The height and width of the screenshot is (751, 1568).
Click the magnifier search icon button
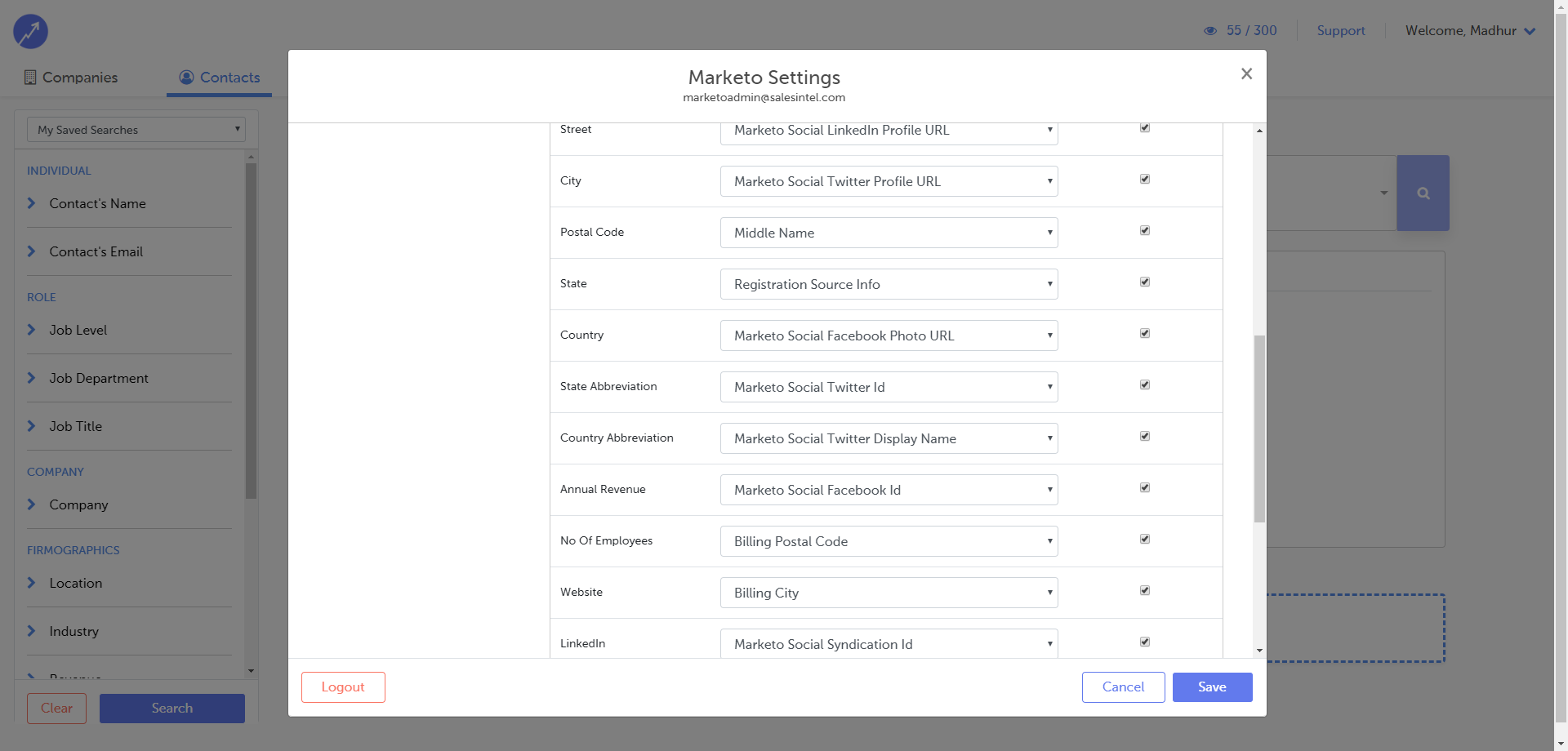point(1423,193)
